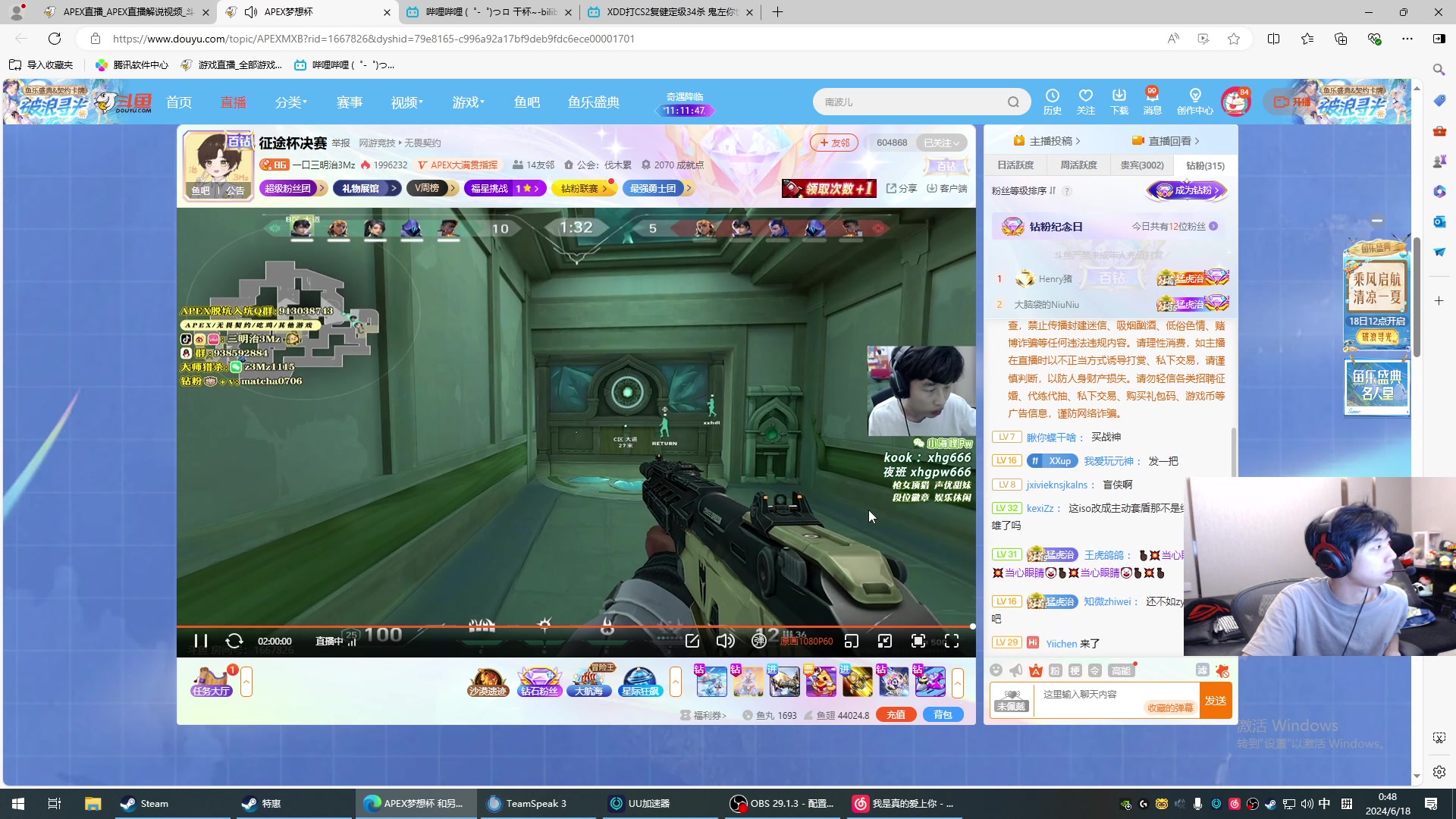Toggle theater mode in player
Viewport: 1456px width, 819px height.
click(885, 642)
